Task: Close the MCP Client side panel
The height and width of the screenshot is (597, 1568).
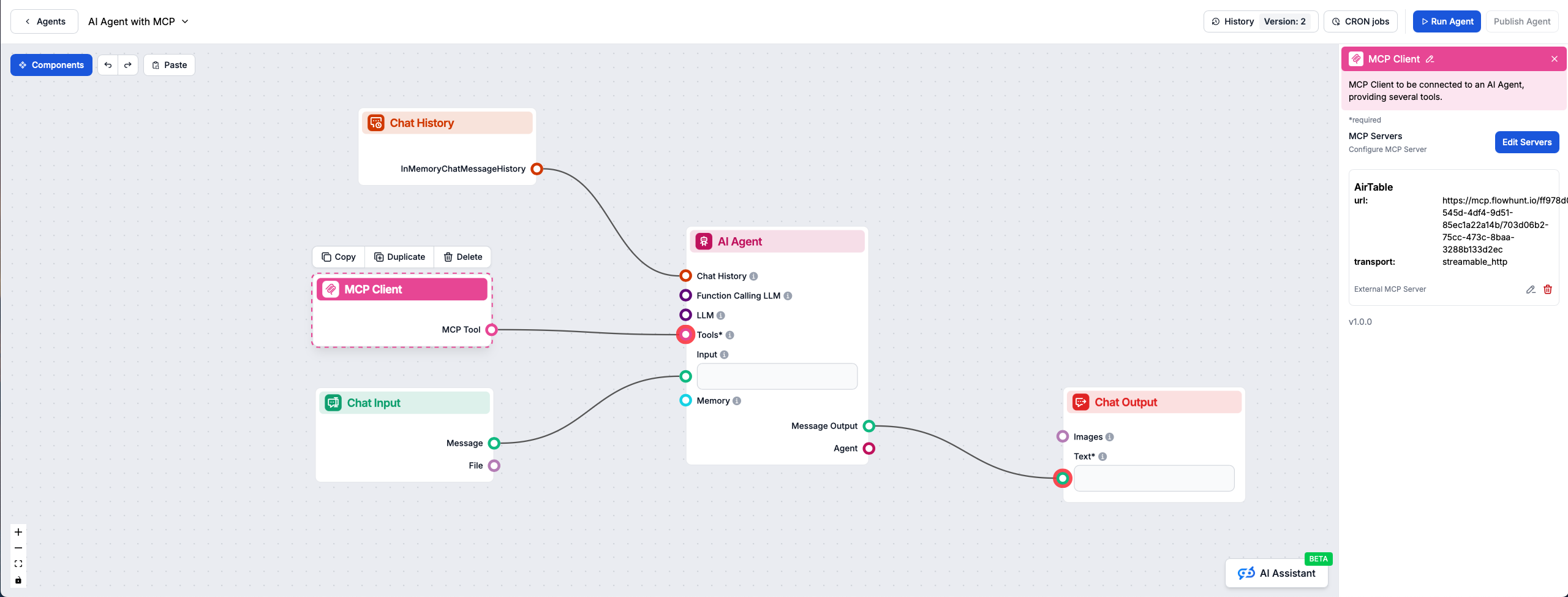Action: [1555, 59]
